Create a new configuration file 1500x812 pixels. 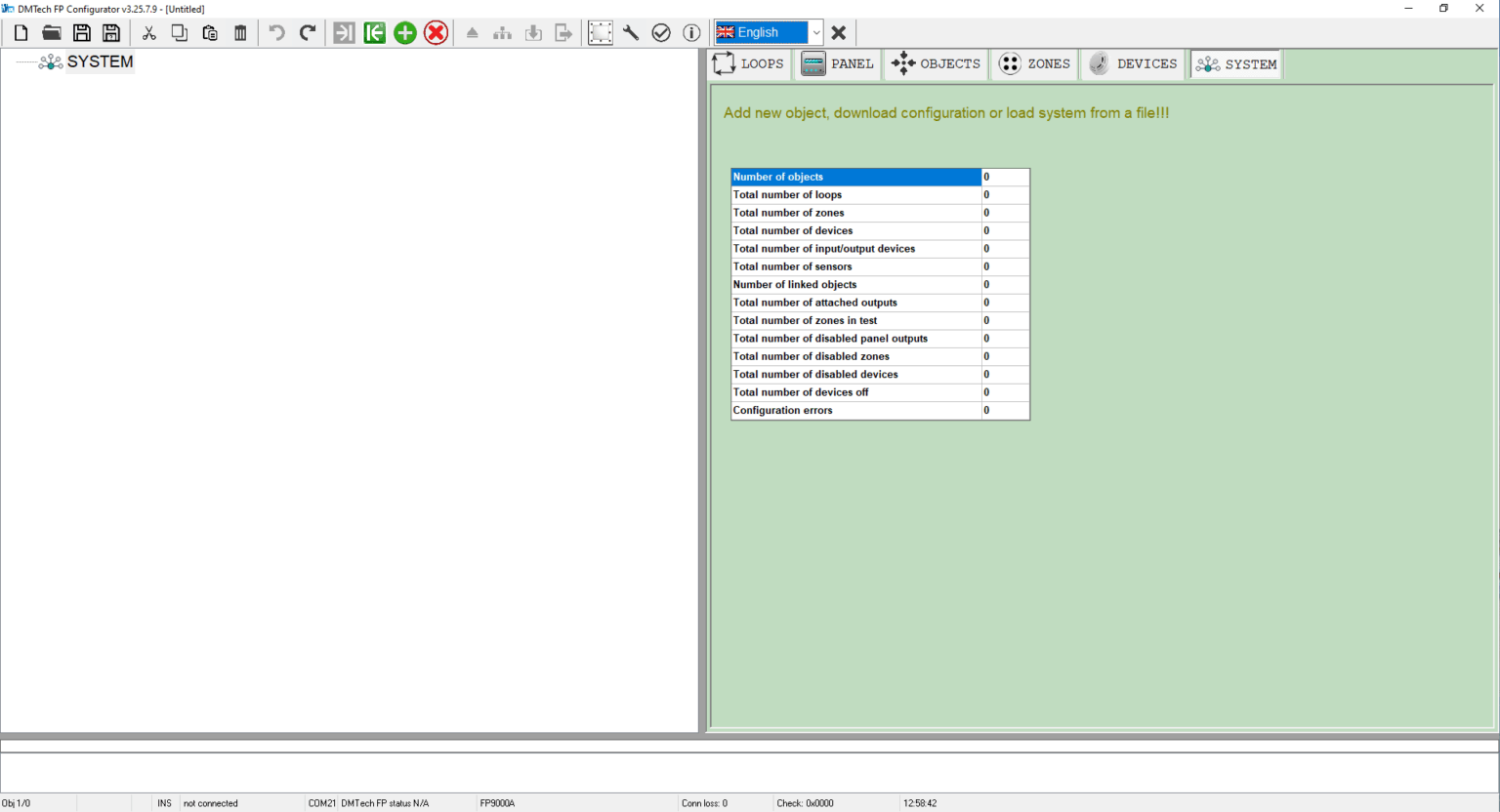coord(20,32)
